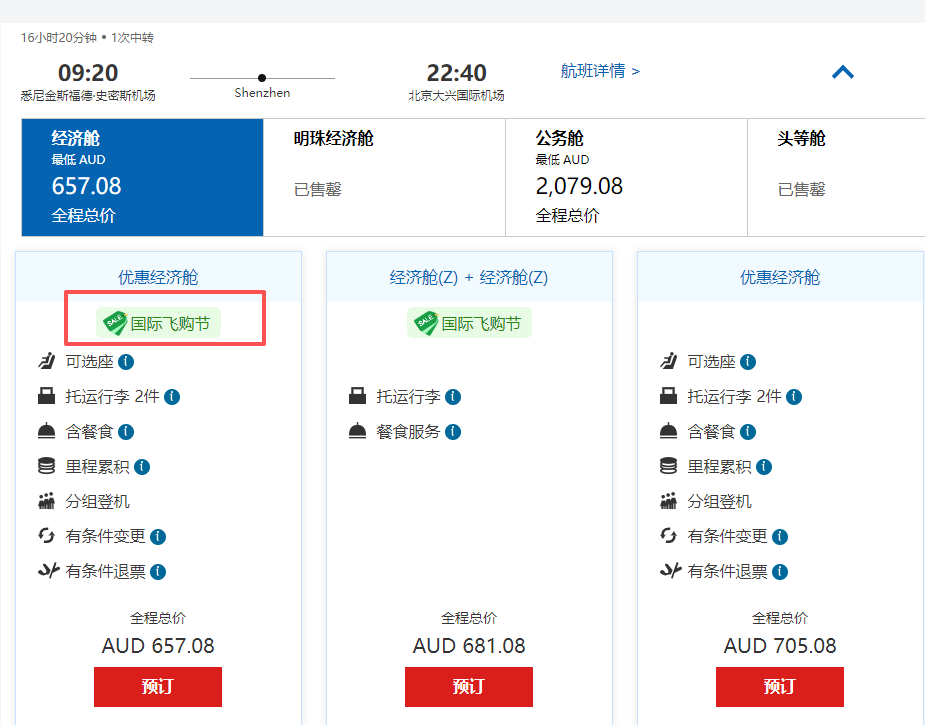The height and width of the screenshot is (725, 925).
Task: Click info icon next to 托运行李 in middle card
Action: 453,397
